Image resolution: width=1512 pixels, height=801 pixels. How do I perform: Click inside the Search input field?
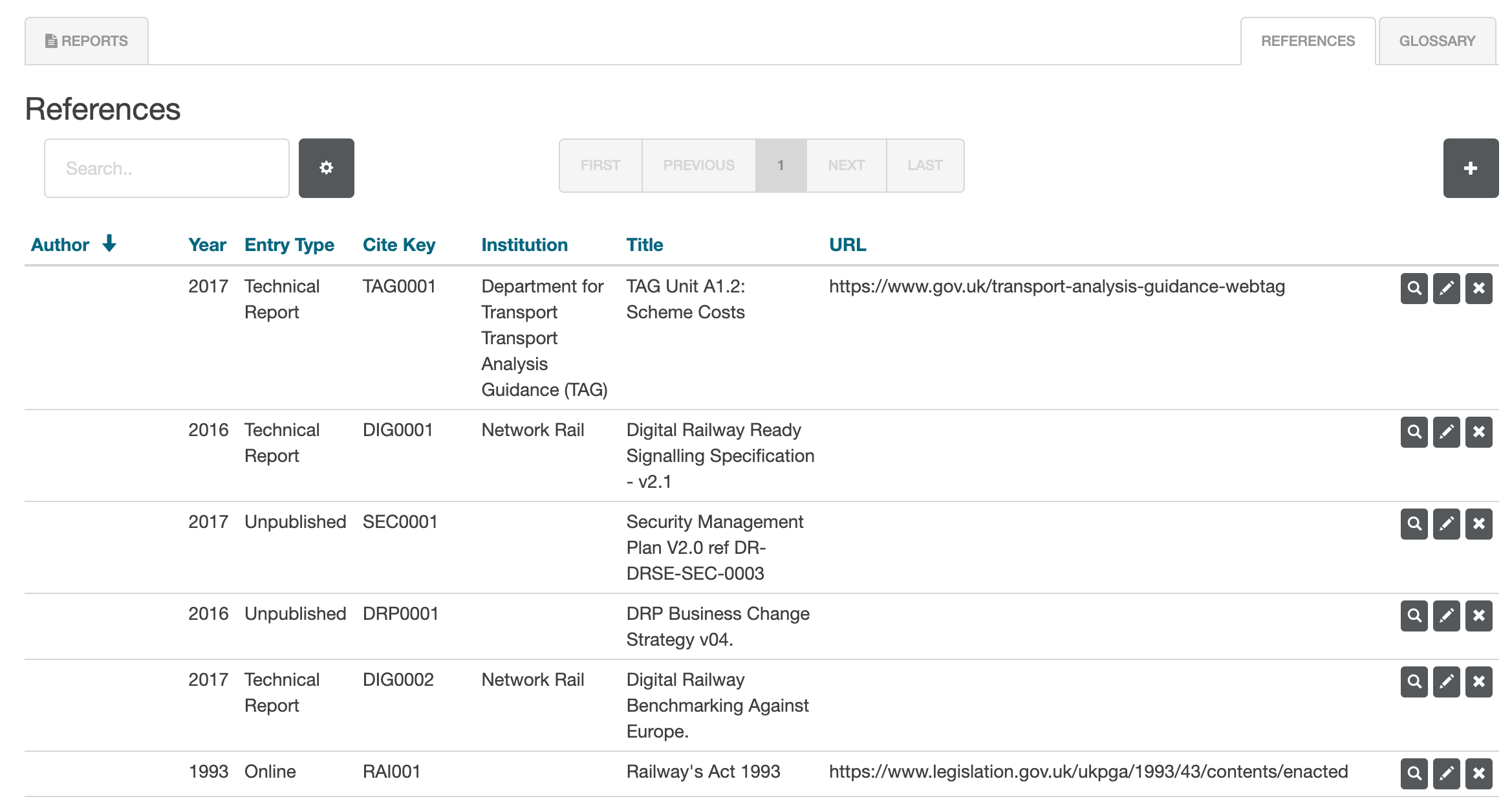pyautogui.click(x=166, y=168)
